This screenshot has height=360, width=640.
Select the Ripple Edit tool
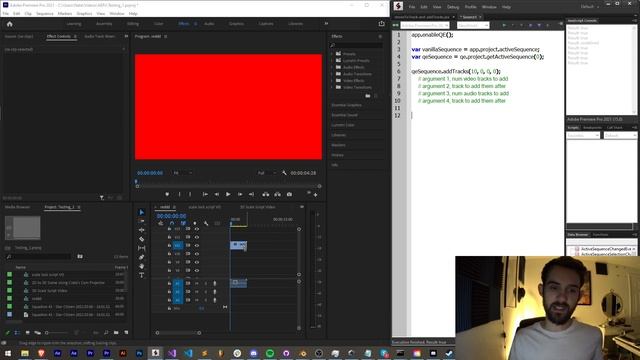pos(142,230)
